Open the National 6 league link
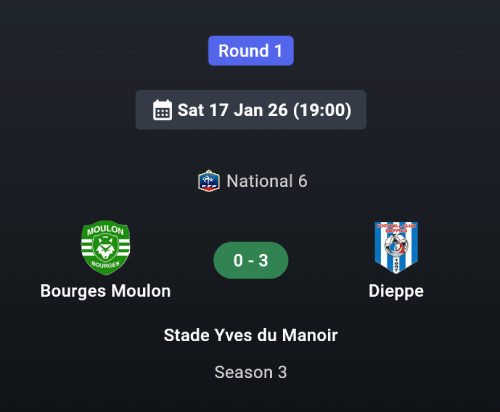Viewport: 500px width, 412px height. pyautogui.click(x=267, y=181)
